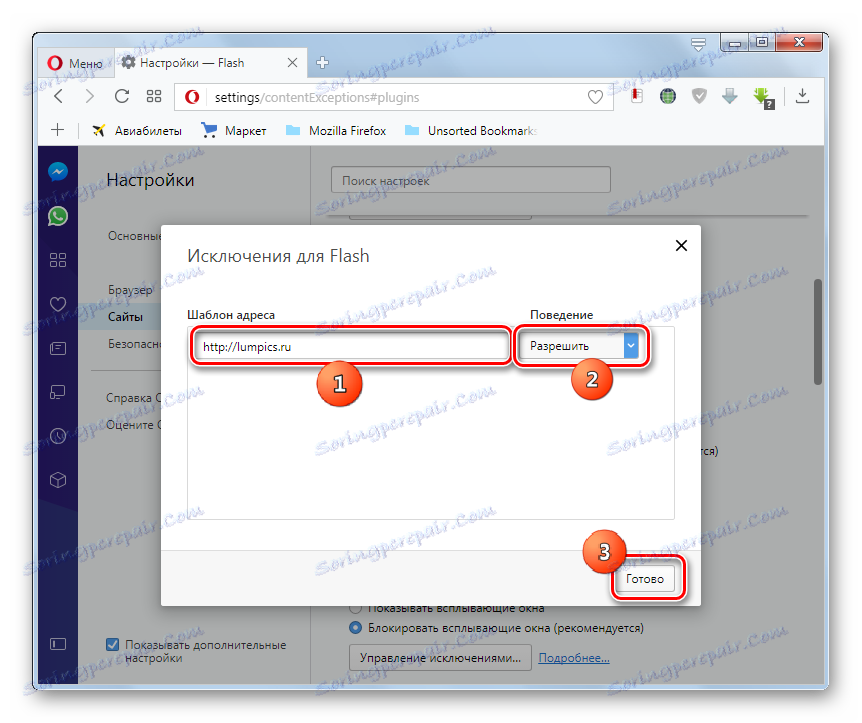Open Speed Dial grid from toolbar
This screenshot has width=862, height=723.
(x=154, y=97)
